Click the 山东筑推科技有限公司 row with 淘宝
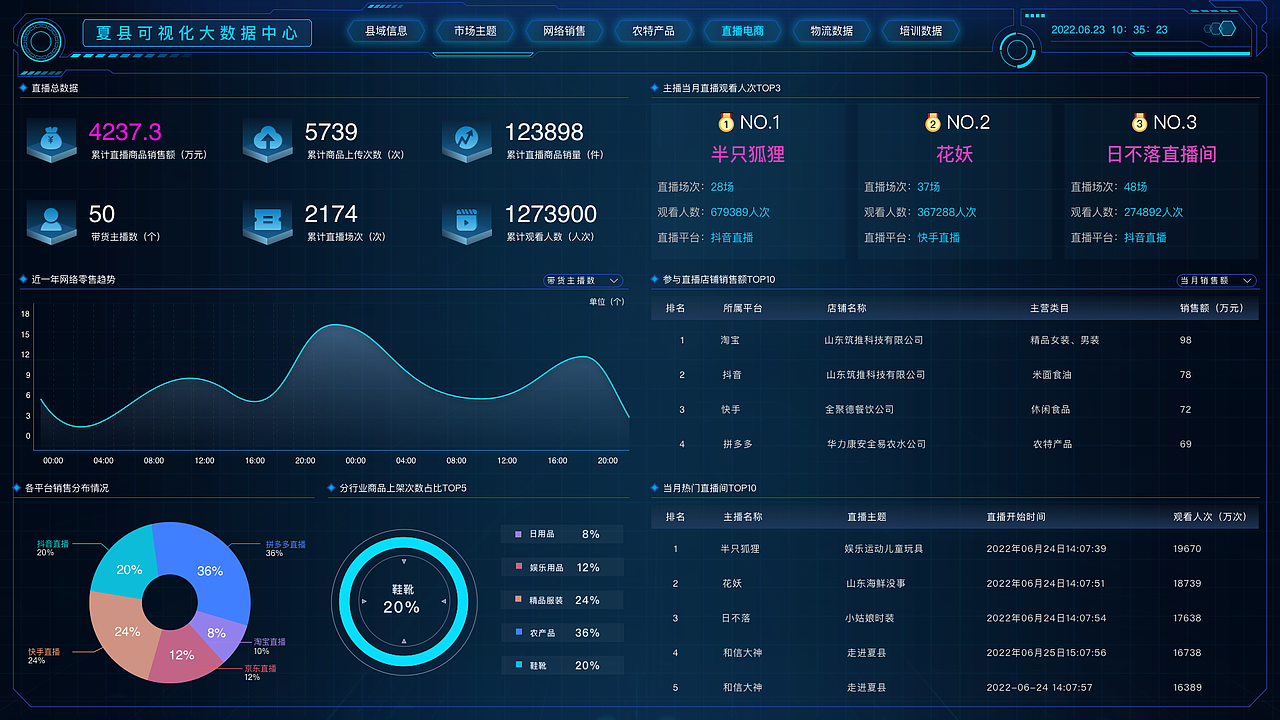 coord(955,340)
